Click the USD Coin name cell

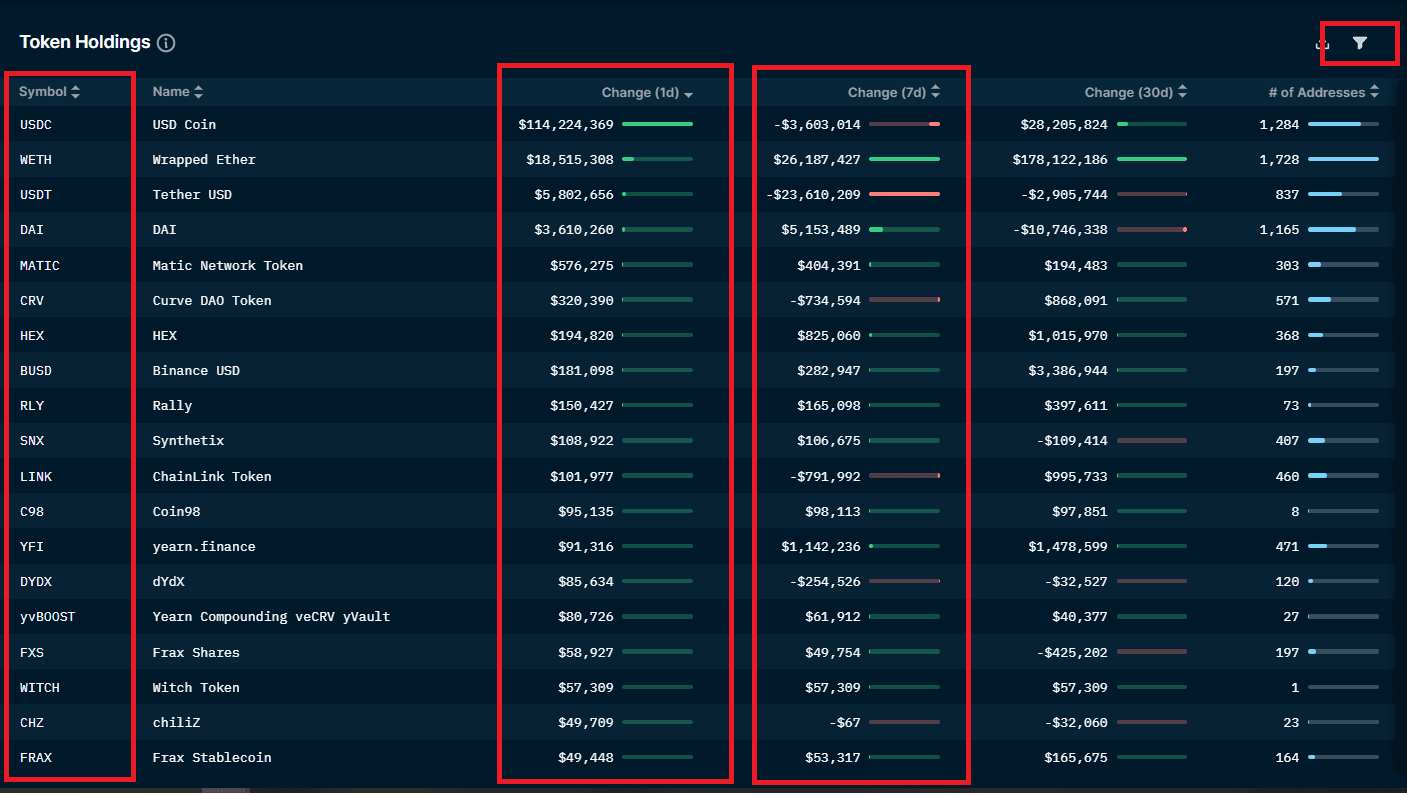pos(184,125)
